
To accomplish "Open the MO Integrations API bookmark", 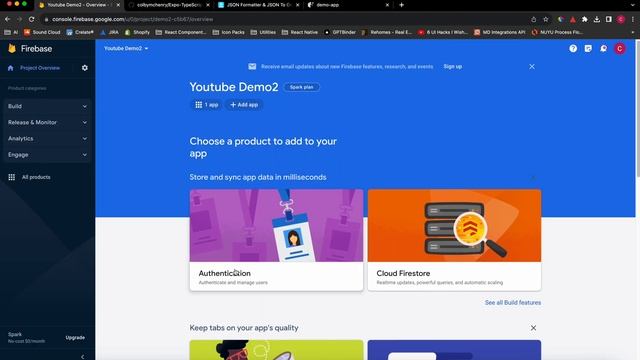I will coord(500,32).
